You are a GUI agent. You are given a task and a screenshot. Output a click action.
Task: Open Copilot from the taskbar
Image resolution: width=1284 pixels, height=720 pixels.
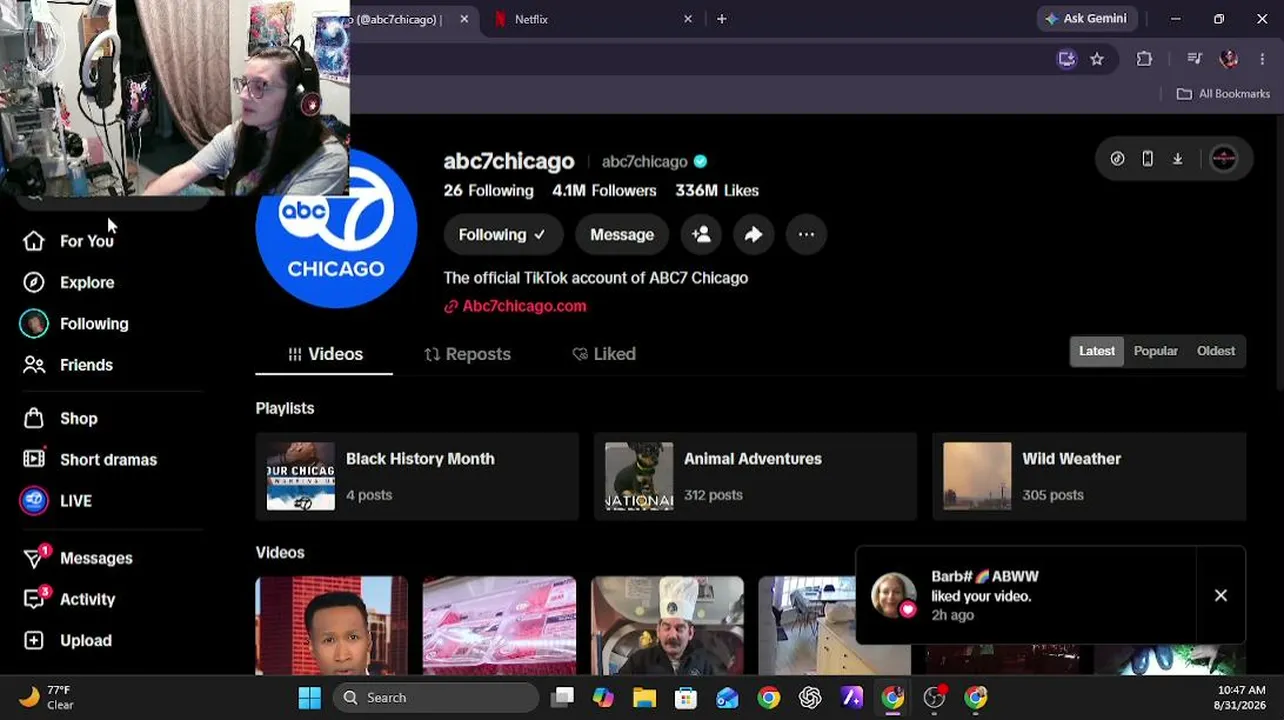pos(602,698)
